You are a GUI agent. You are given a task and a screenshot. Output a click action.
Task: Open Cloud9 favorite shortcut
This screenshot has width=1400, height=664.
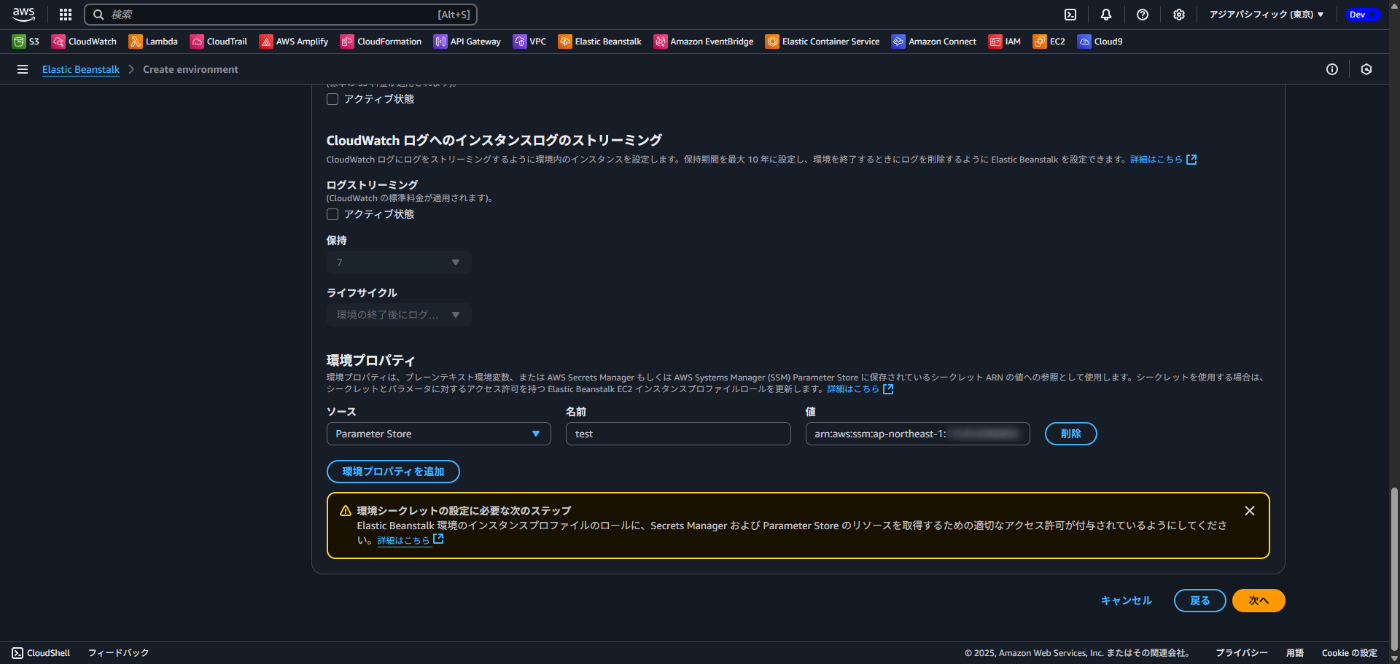point(1100,42)
